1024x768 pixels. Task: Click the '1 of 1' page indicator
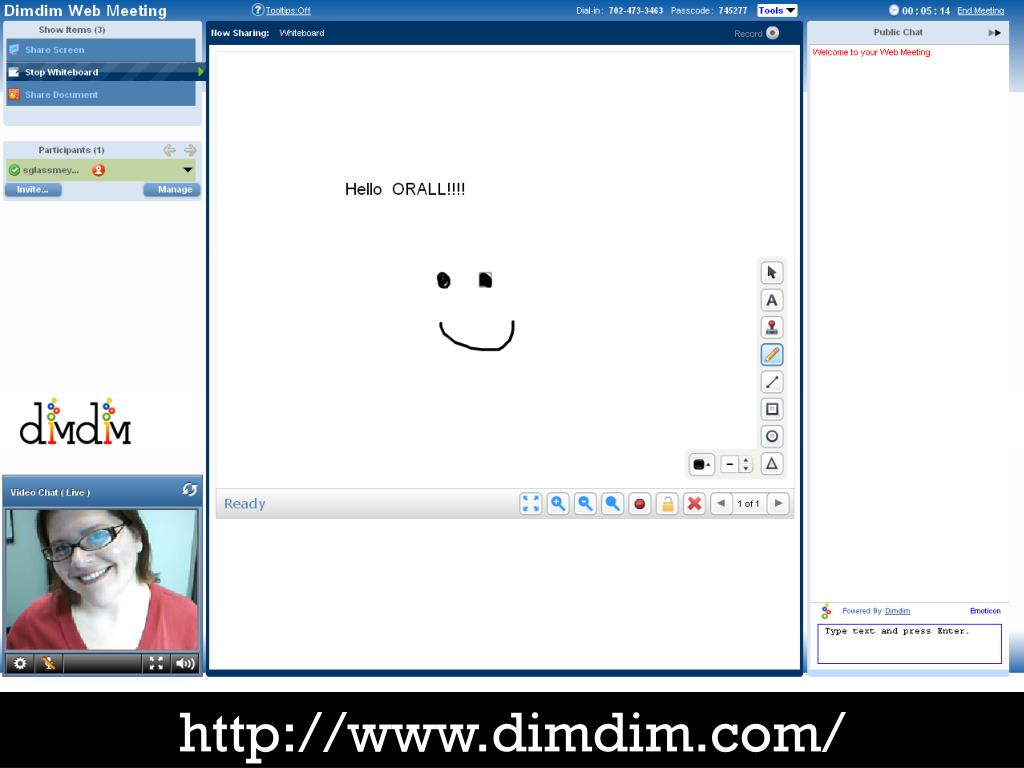tap(748, 504)
